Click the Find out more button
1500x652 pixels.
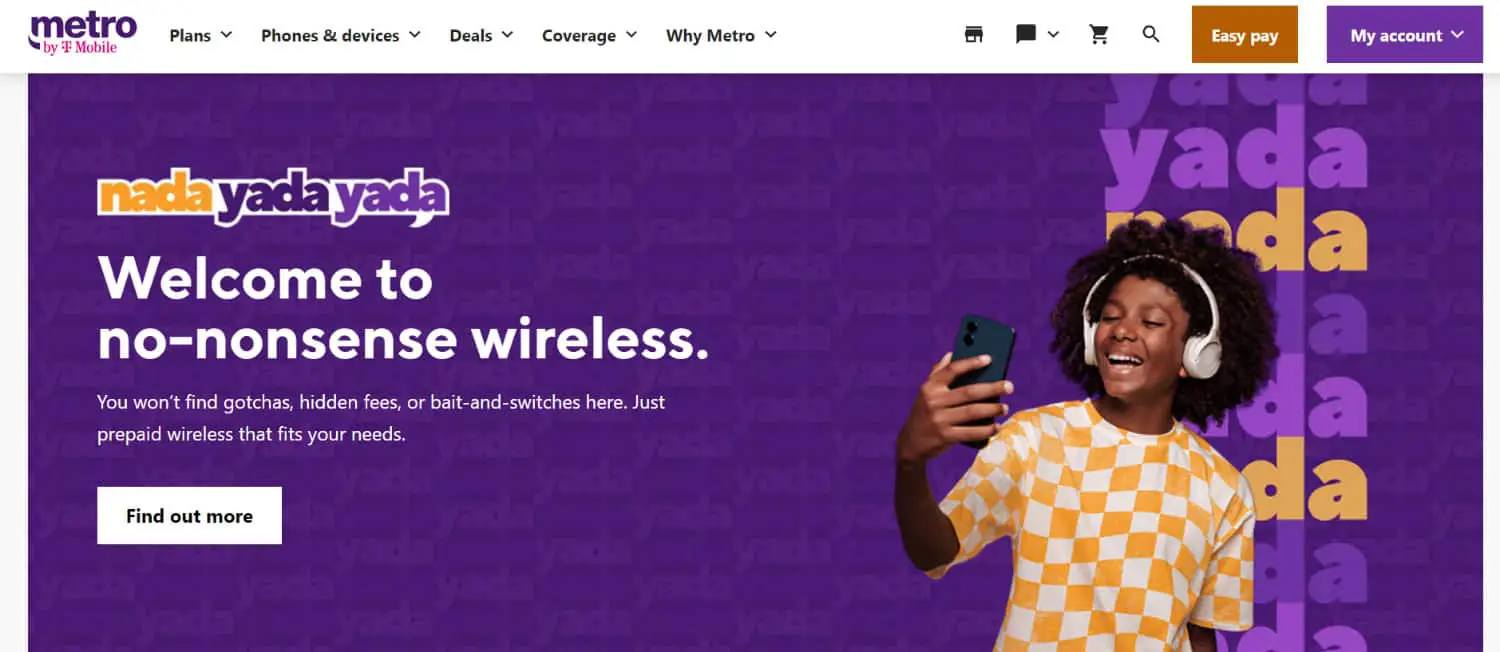(189, 516)
